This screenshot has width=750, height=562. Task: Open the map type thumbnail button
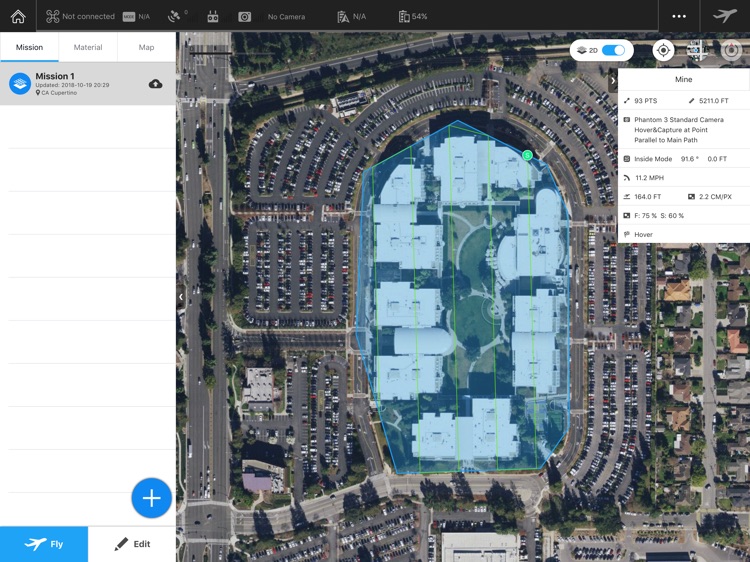(697, 50)
